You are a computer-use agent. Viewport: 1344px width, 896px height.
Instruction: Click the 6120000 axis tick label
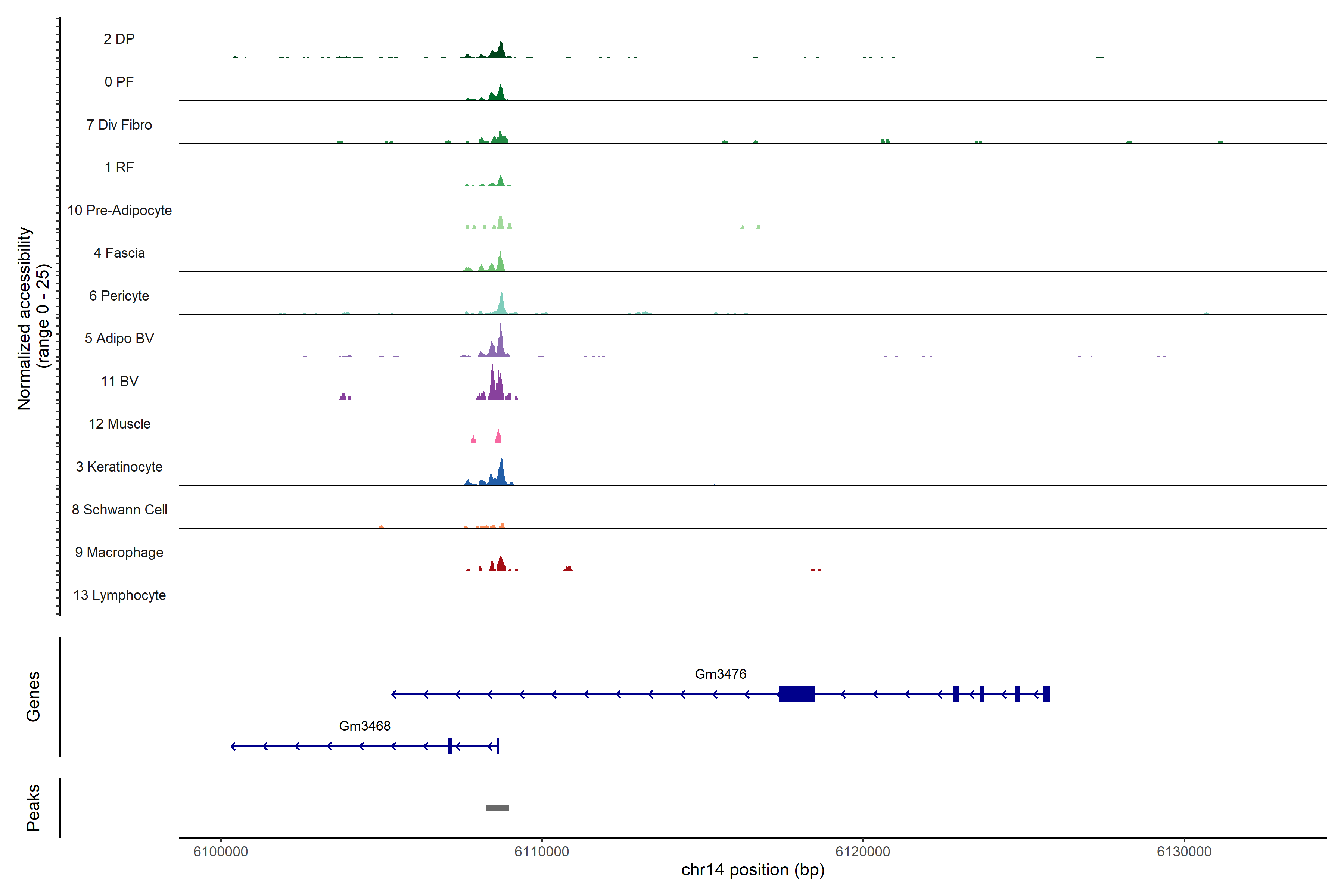(x=863, y=852)
